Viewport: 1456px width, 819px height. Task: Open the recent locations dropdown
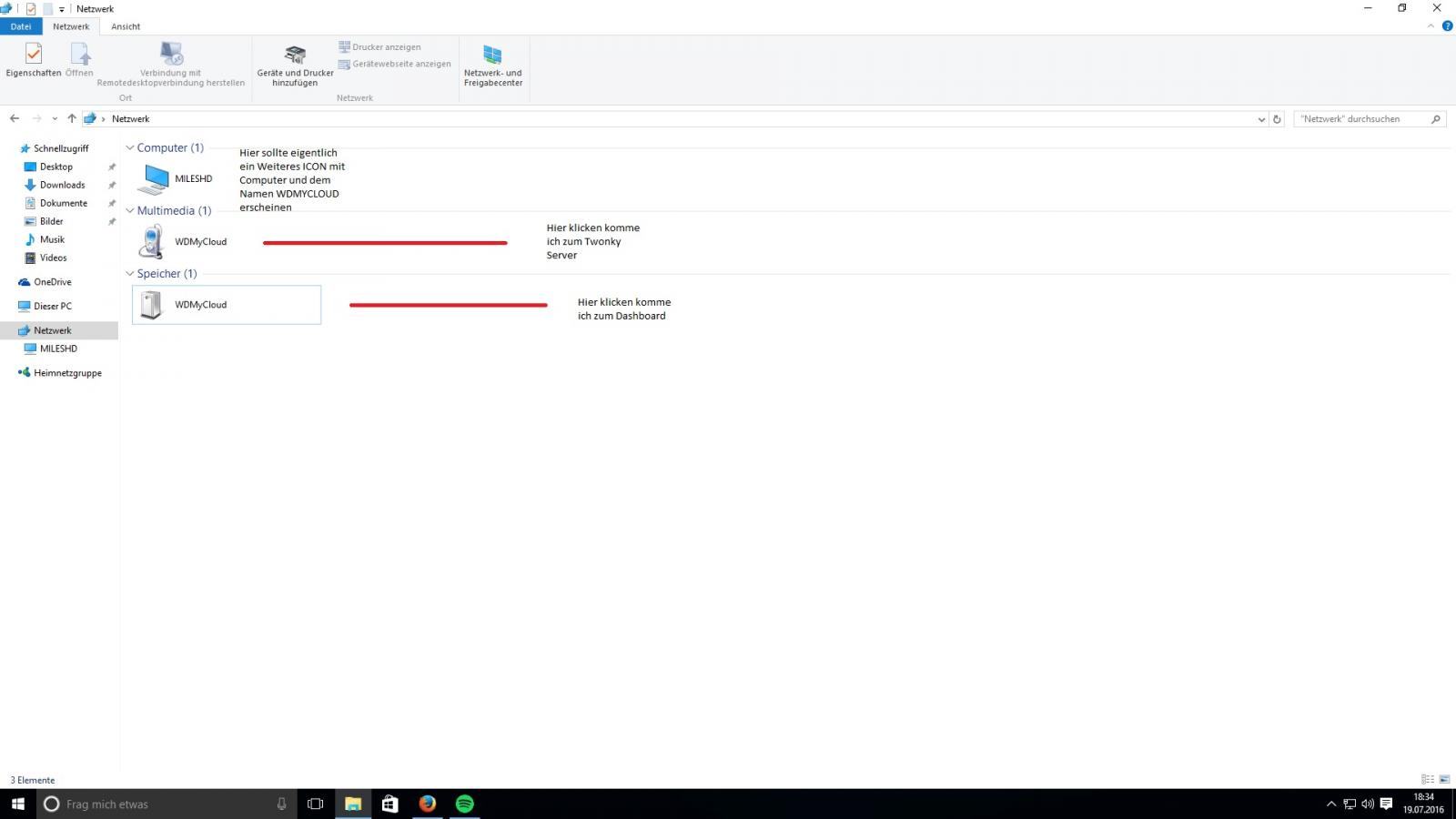click(x=55, y=119)
